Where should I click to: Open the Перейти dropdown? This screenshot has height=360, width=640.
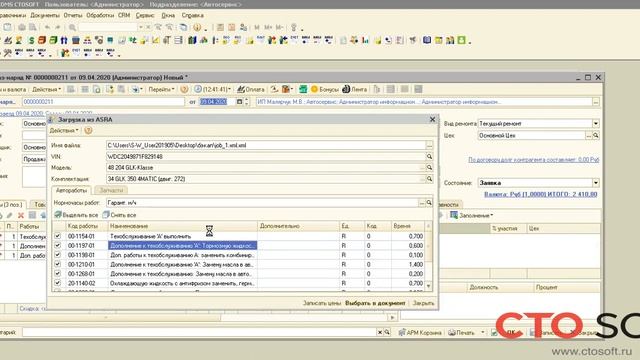(x=161, y=89)
